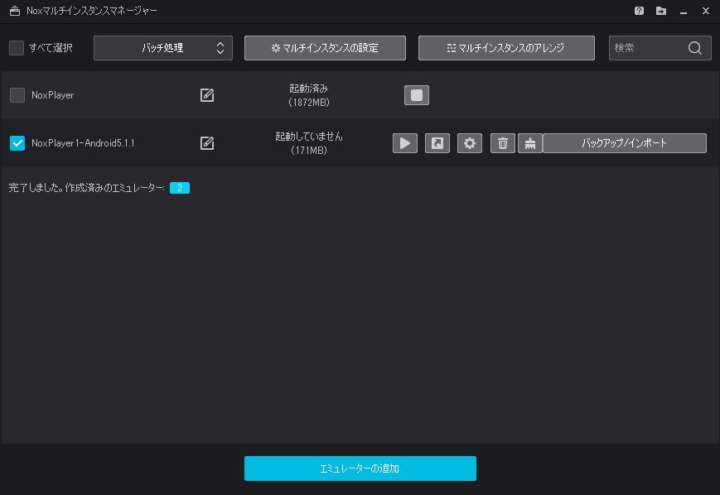Minimize the Nox multi-instance manager window
Viewport: 720px width, 495px height.
tap(683, 11)
